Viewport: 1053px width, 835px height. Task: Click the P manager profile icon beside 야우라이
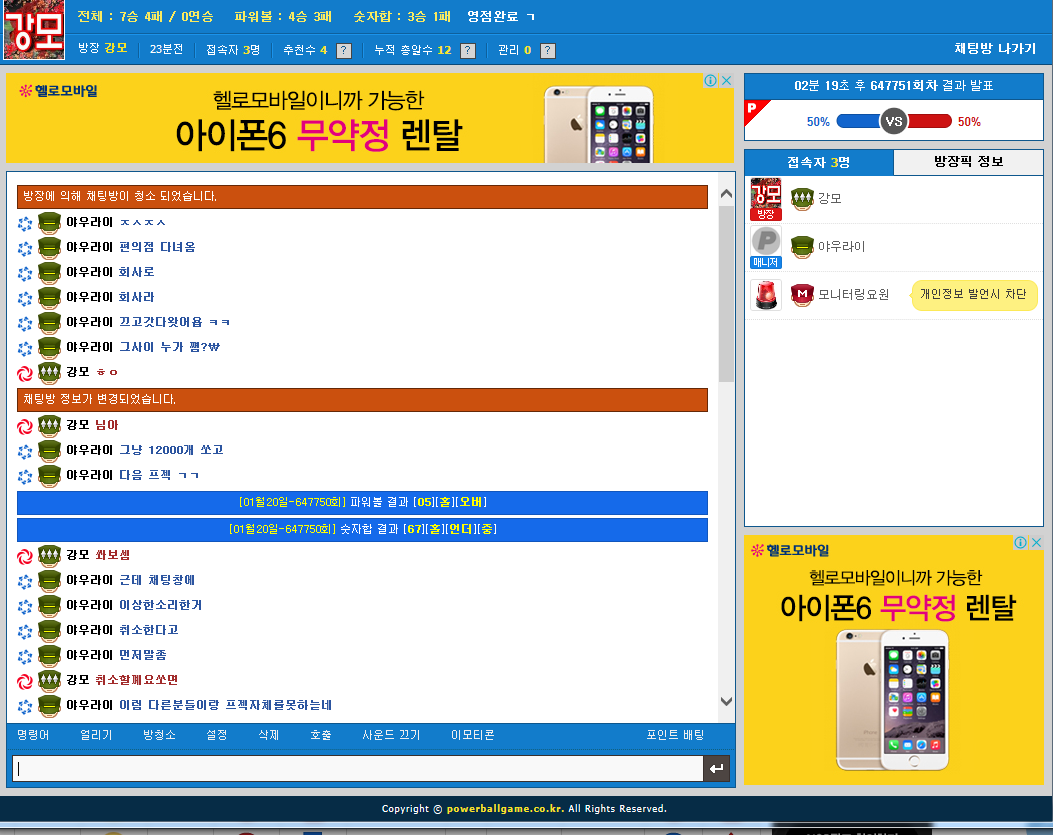[765, 242]
